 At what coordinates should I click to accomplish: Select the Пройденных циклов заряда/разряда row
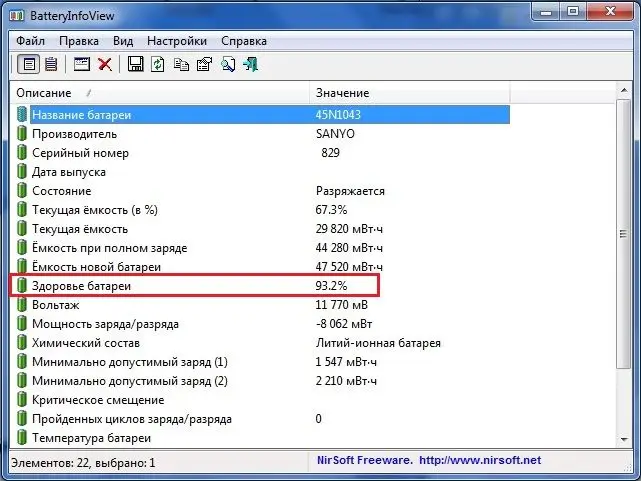[262, 419]
